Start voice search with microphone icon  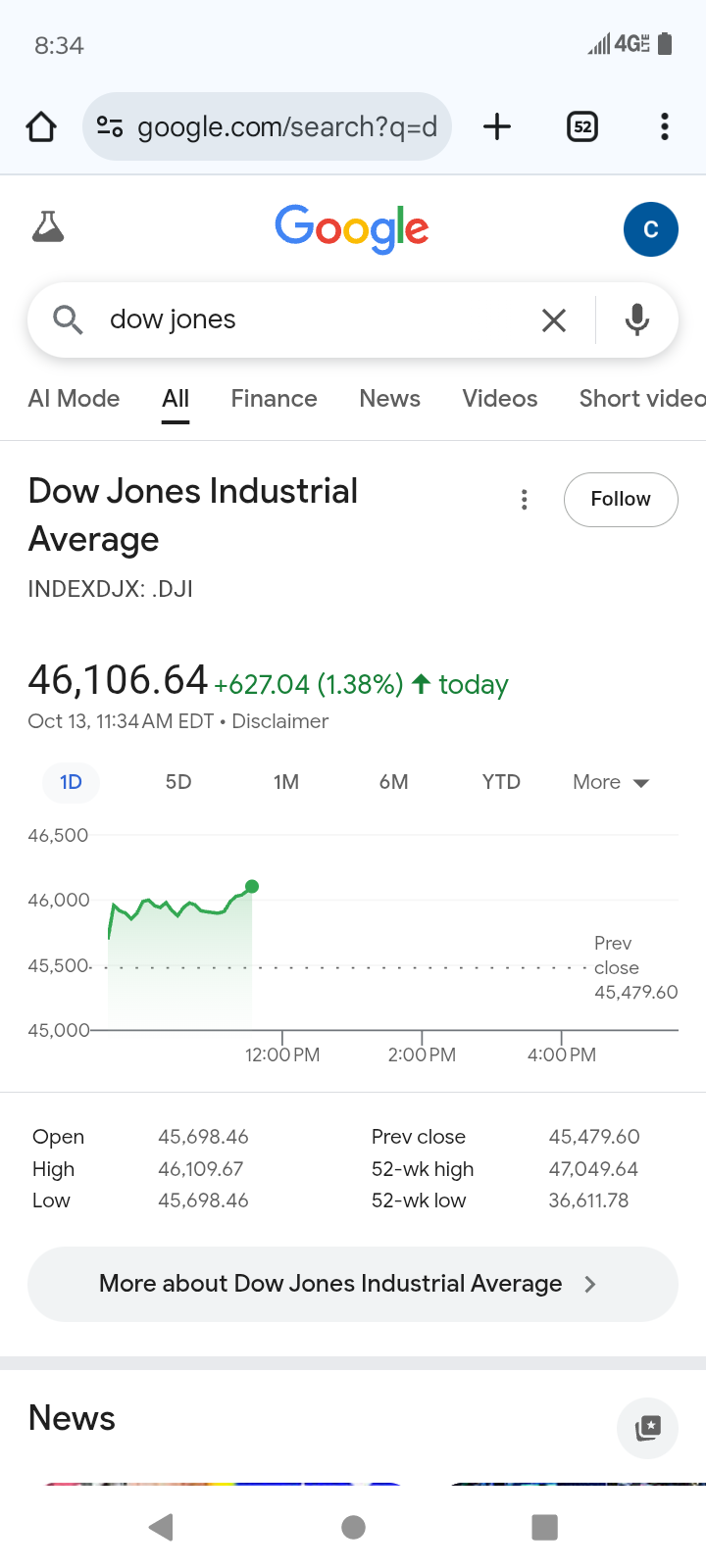coord(637,319)
